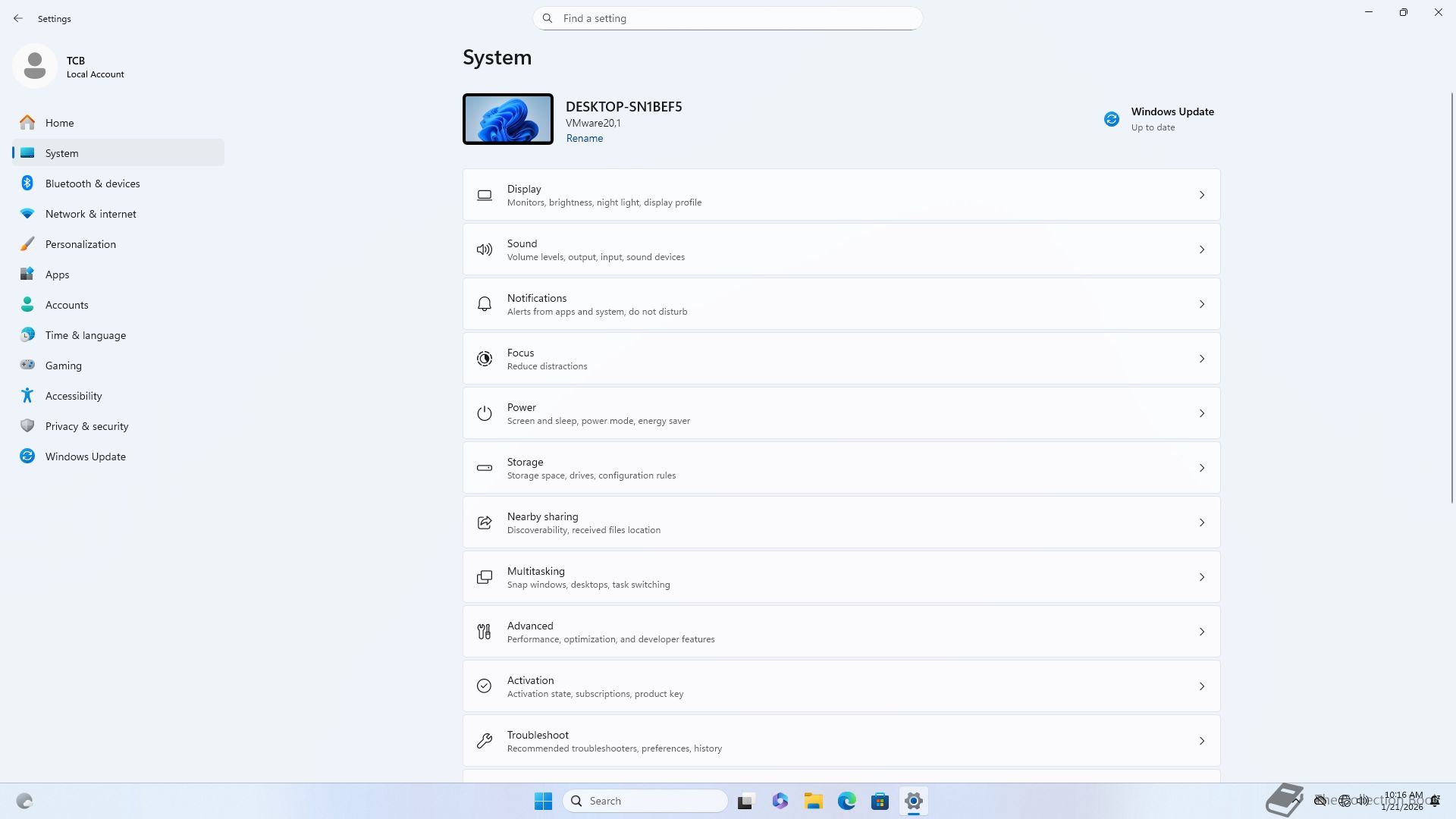This screenshot has width=1456, height=819.
Task: Open Storage settings via its chevron
Action: click(1201, 468)
